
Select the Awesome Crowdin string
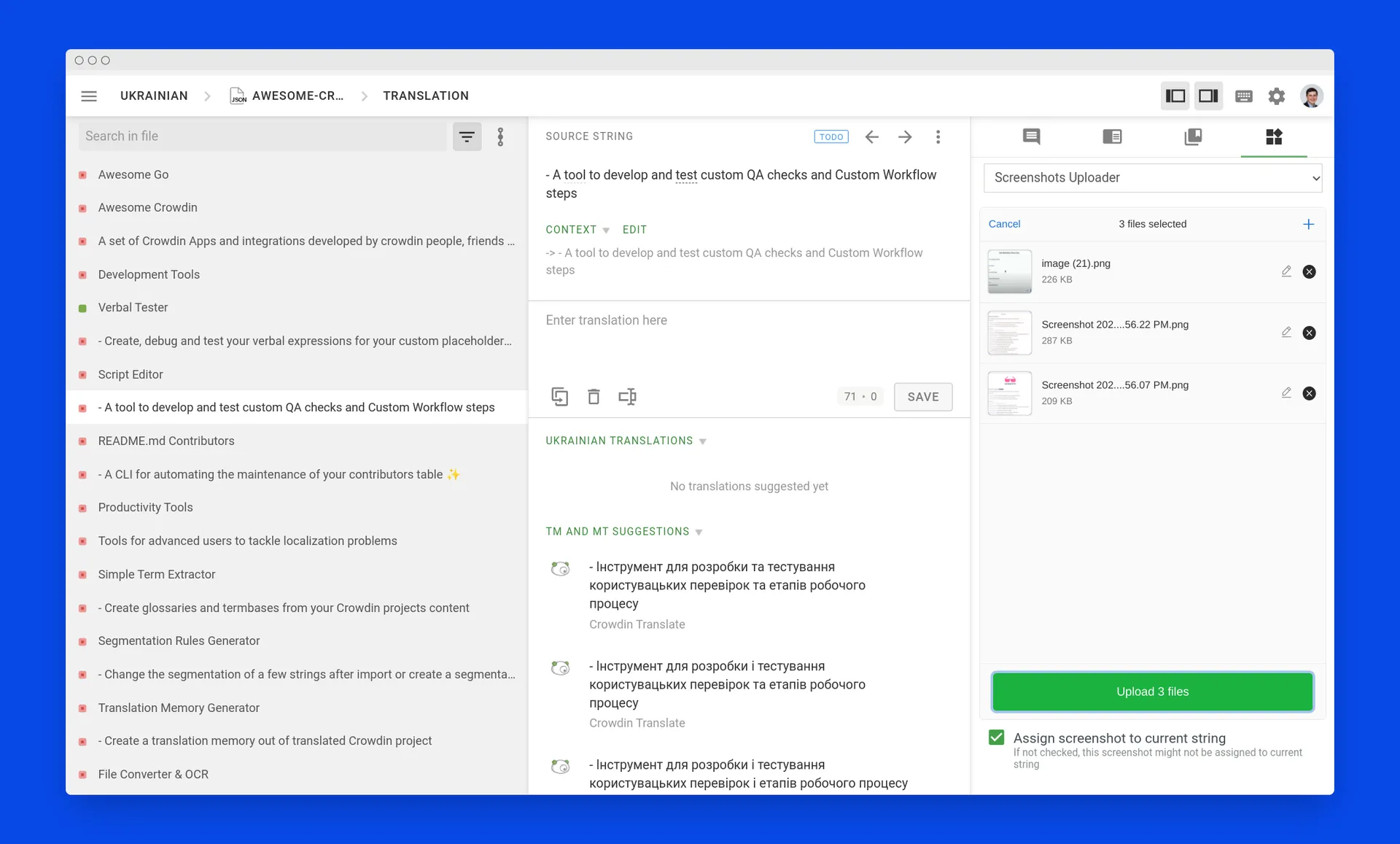tap(297, 208)
